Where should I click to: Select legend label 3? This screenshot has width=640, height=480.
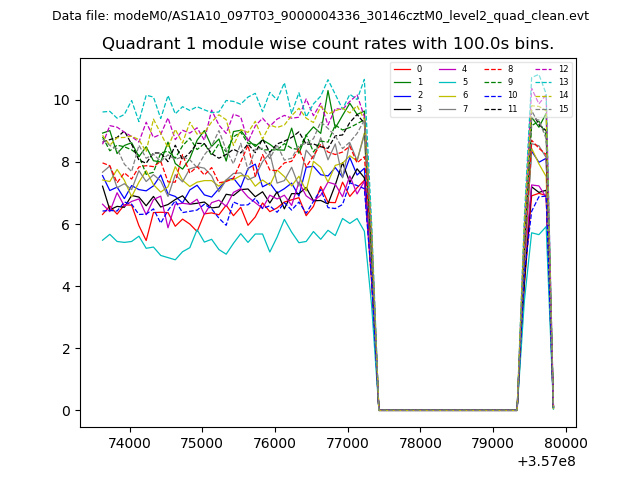click(x=419, y=108)
